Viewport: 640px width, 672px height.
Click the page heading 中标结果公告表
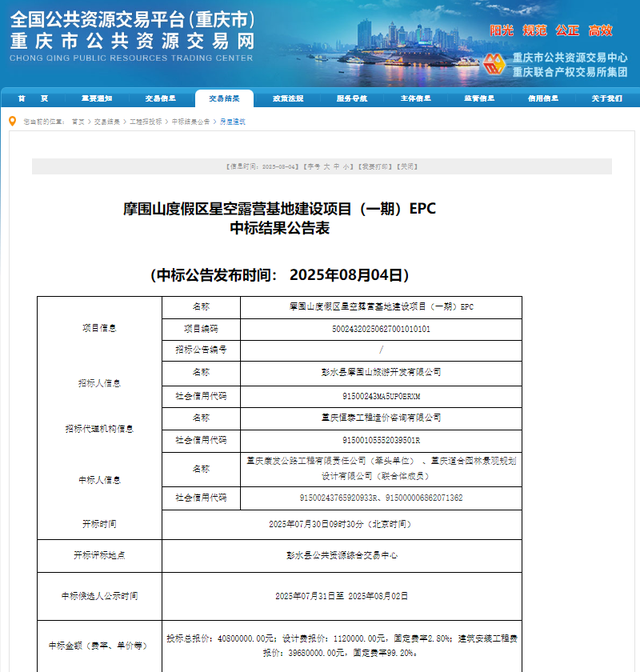279,228
